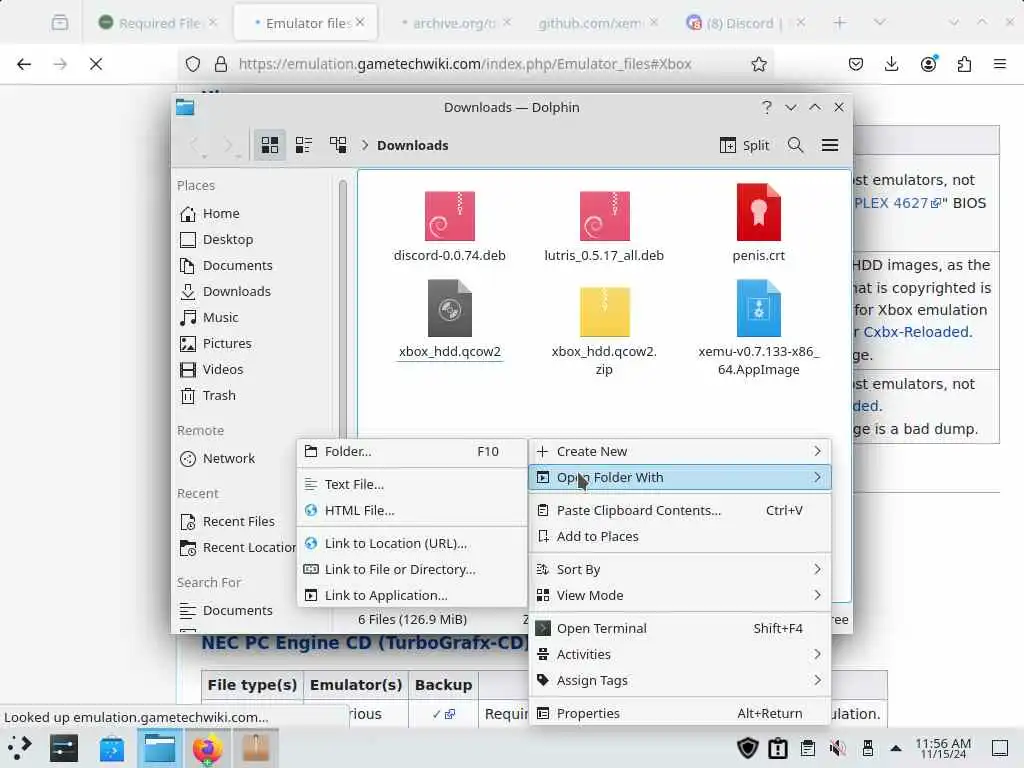The width and height of the screenshot is (1024, 768).
Task: Select the xemu AppImage file icon
Action: pos(758,308)
